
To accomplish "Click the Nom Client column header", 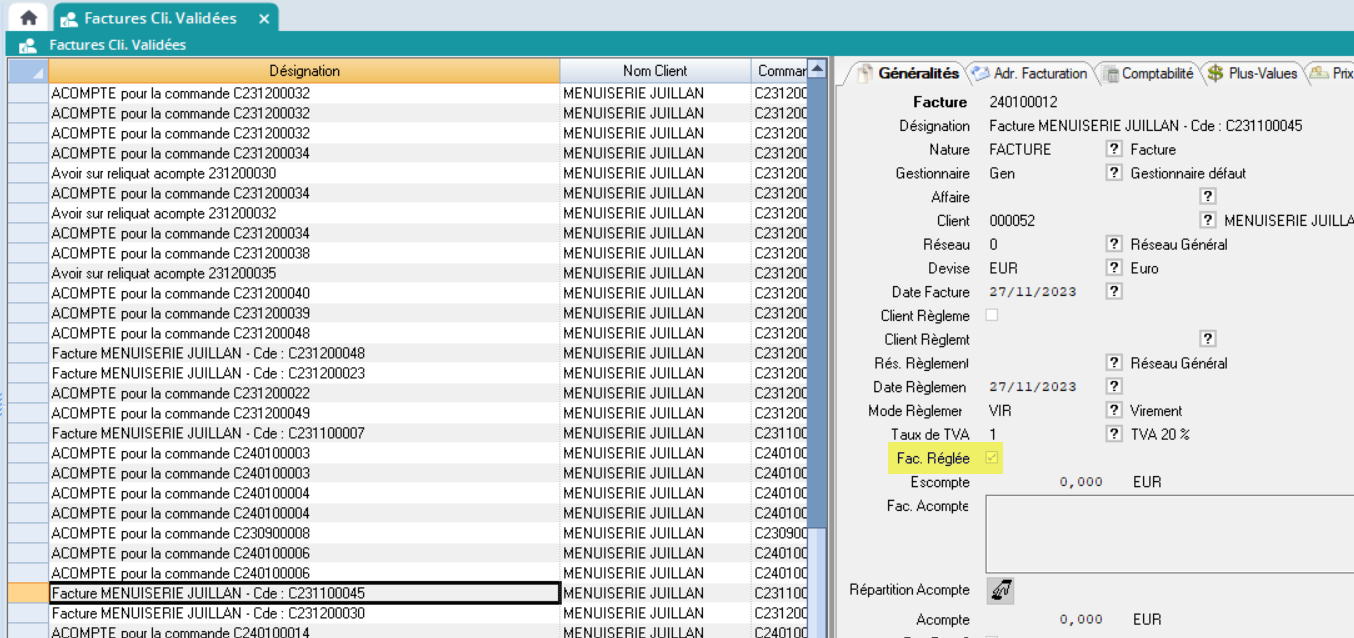I will point(655,71).
